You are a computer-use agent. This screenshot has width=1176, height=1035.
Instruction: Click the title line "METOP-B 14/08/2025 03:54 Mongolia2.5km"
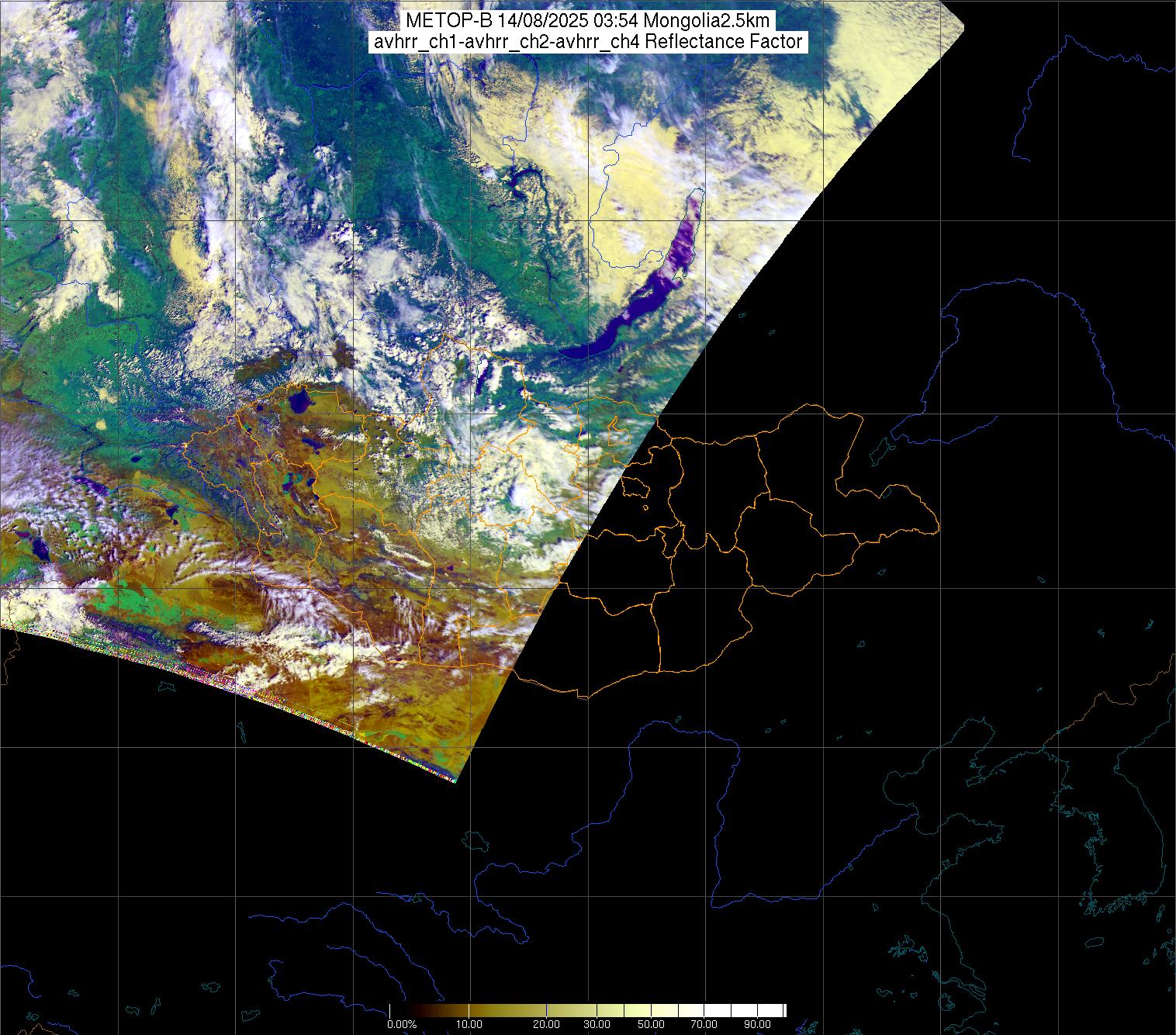tap(588, 21)
